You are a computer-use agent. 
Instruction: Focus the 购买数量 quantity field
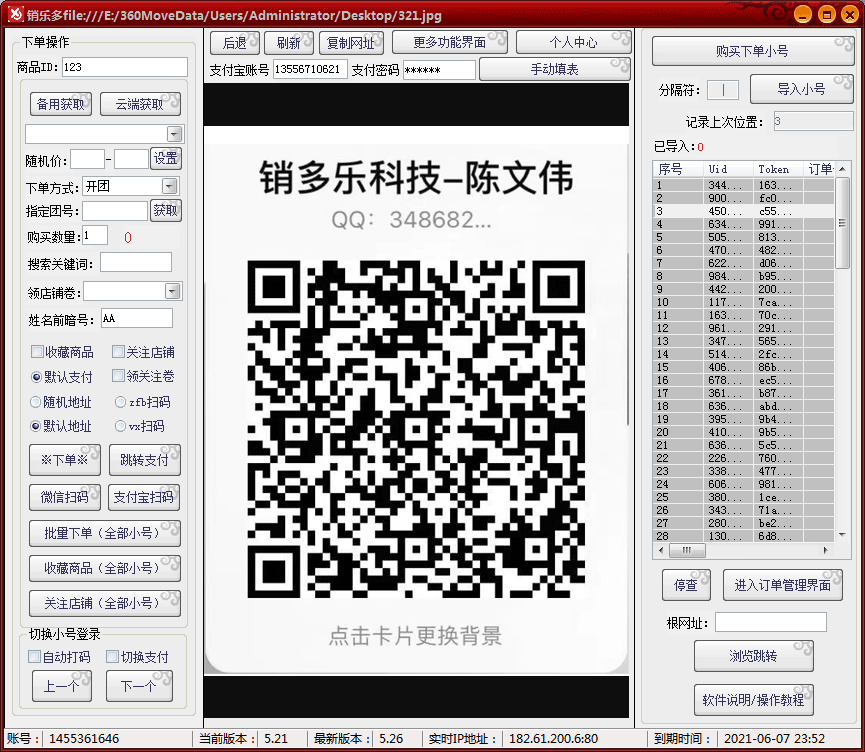point(95,236)
